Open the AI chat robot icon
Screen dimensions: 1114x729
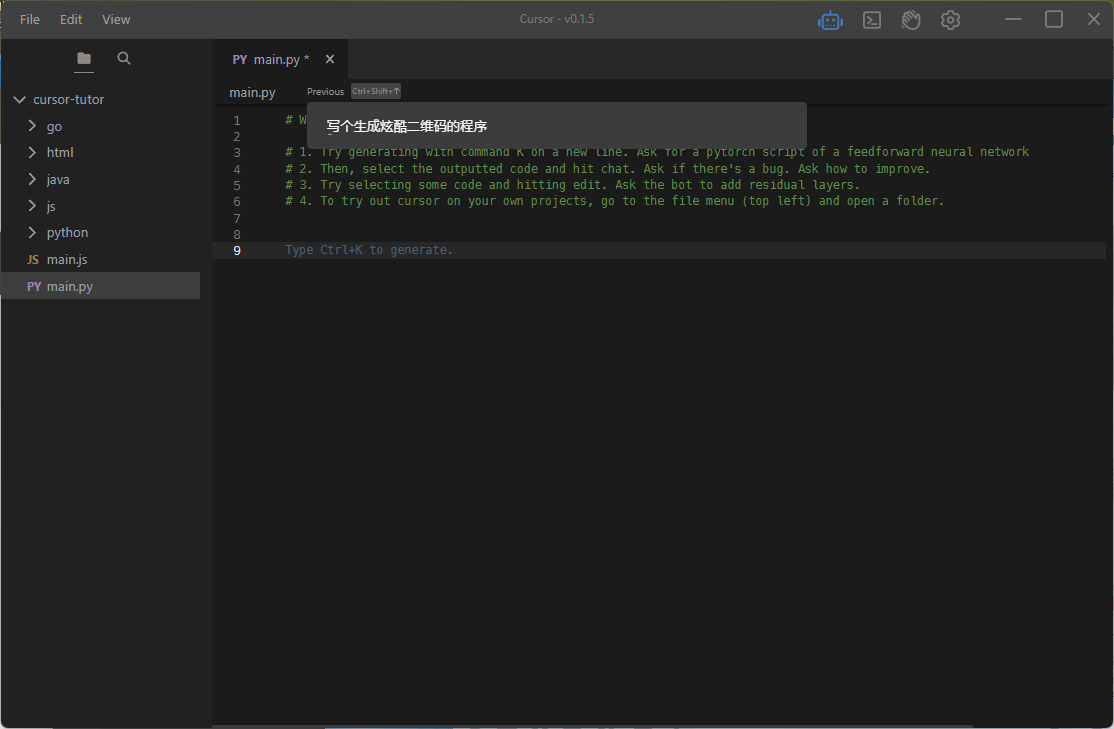(x=830, y=20)
